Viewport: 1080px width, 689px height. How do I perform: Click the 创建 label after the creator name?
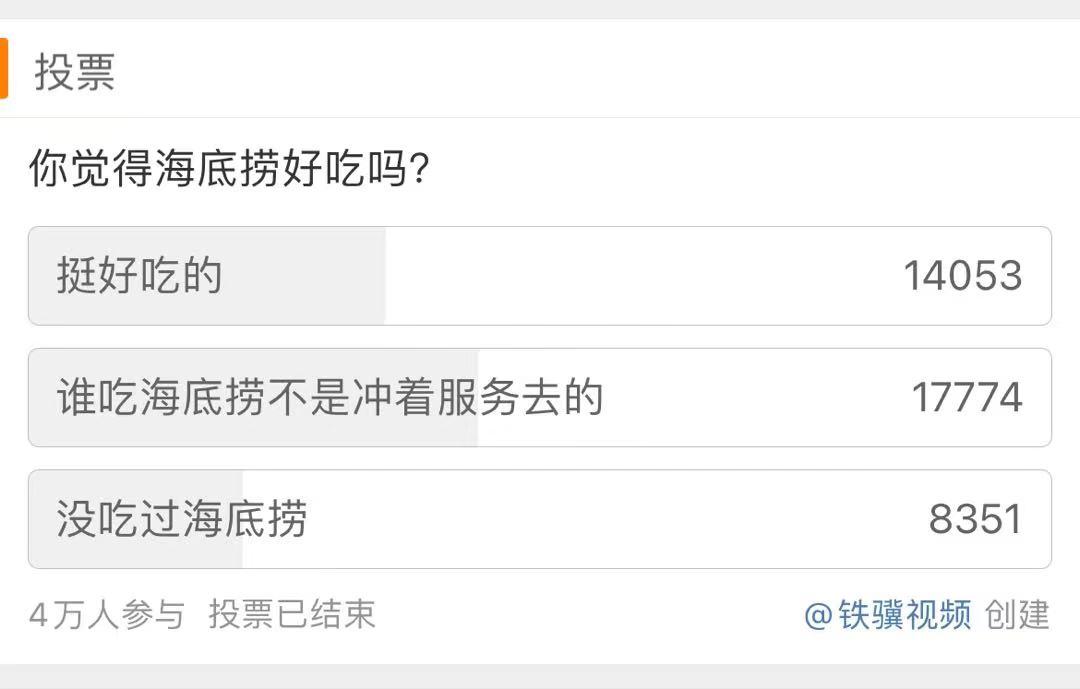[x=1017, y=615]
